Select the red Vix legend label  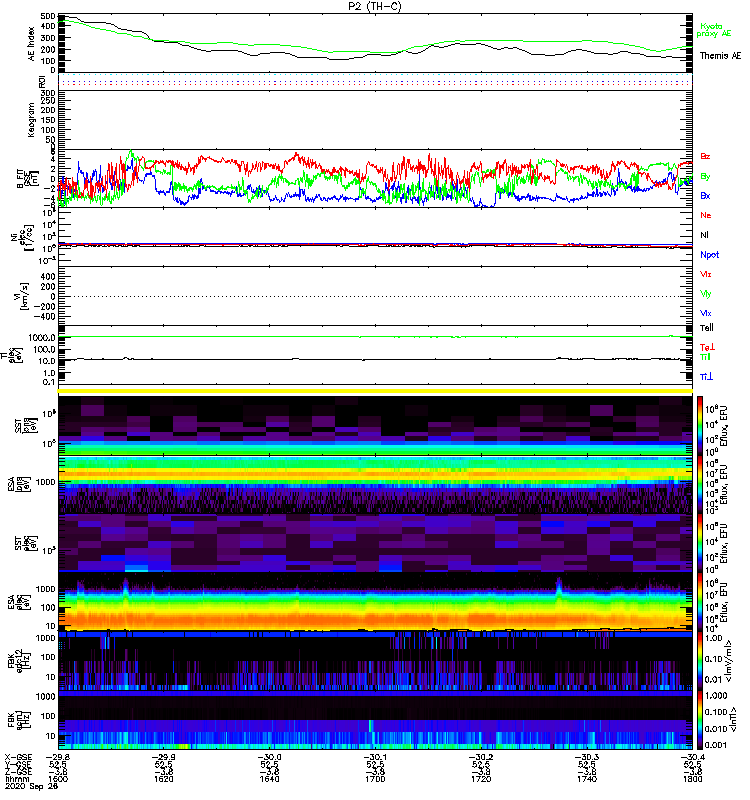(706, 274)
